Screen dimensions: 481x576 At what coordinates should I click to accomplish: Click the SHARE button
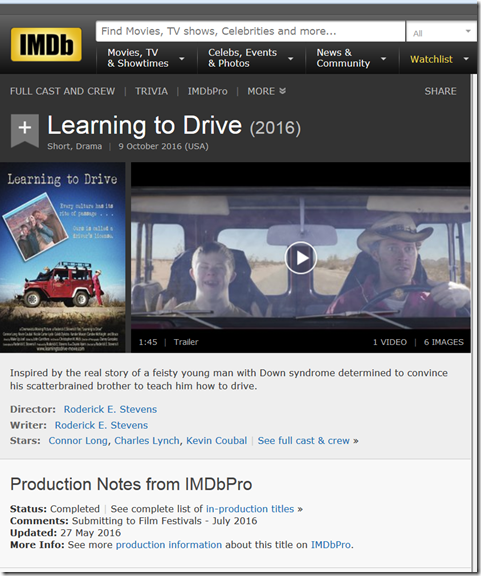pyautogui.click(x=440, y=91)
